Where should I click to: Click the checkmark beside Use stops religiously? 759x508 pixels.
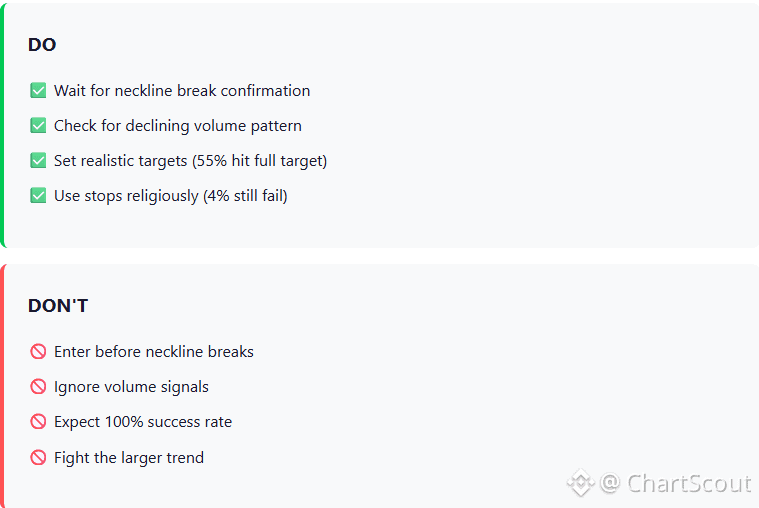coord(38,196)
